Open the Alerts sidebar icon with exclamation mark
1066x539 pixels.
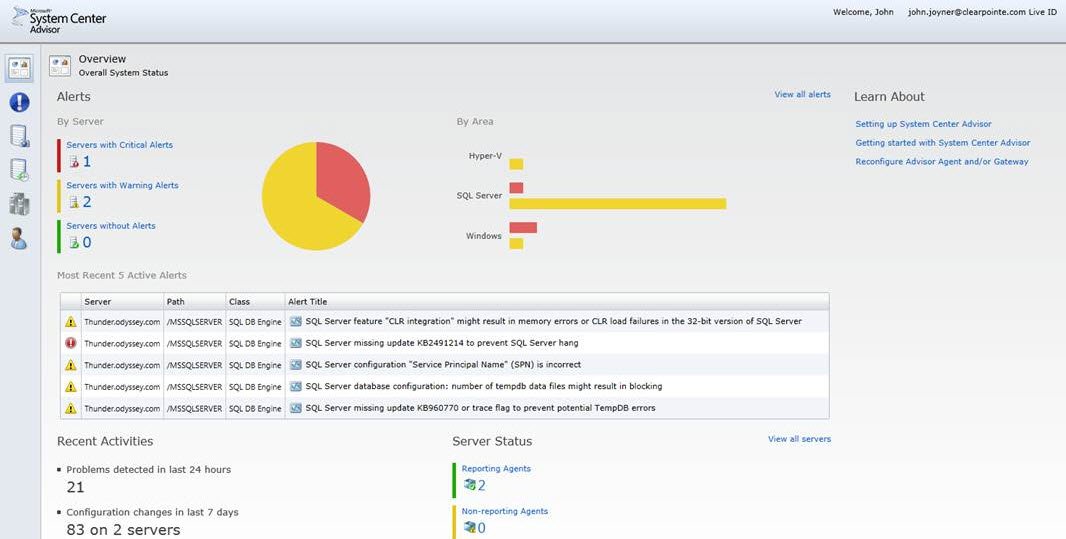pos(19,103)
